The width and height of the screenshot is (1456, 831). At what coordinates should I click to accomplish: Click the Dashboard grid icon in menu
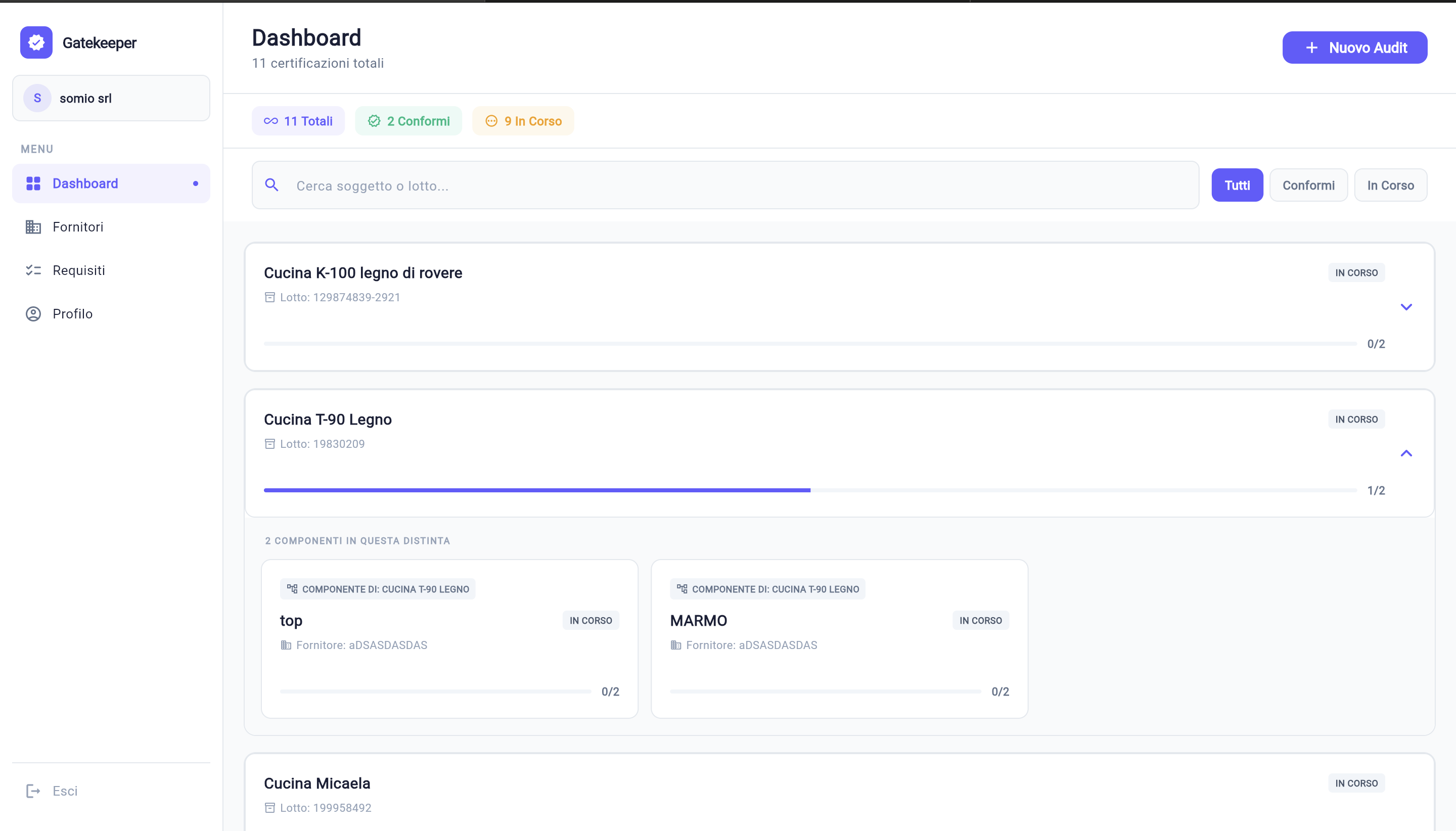coord(33,183)
